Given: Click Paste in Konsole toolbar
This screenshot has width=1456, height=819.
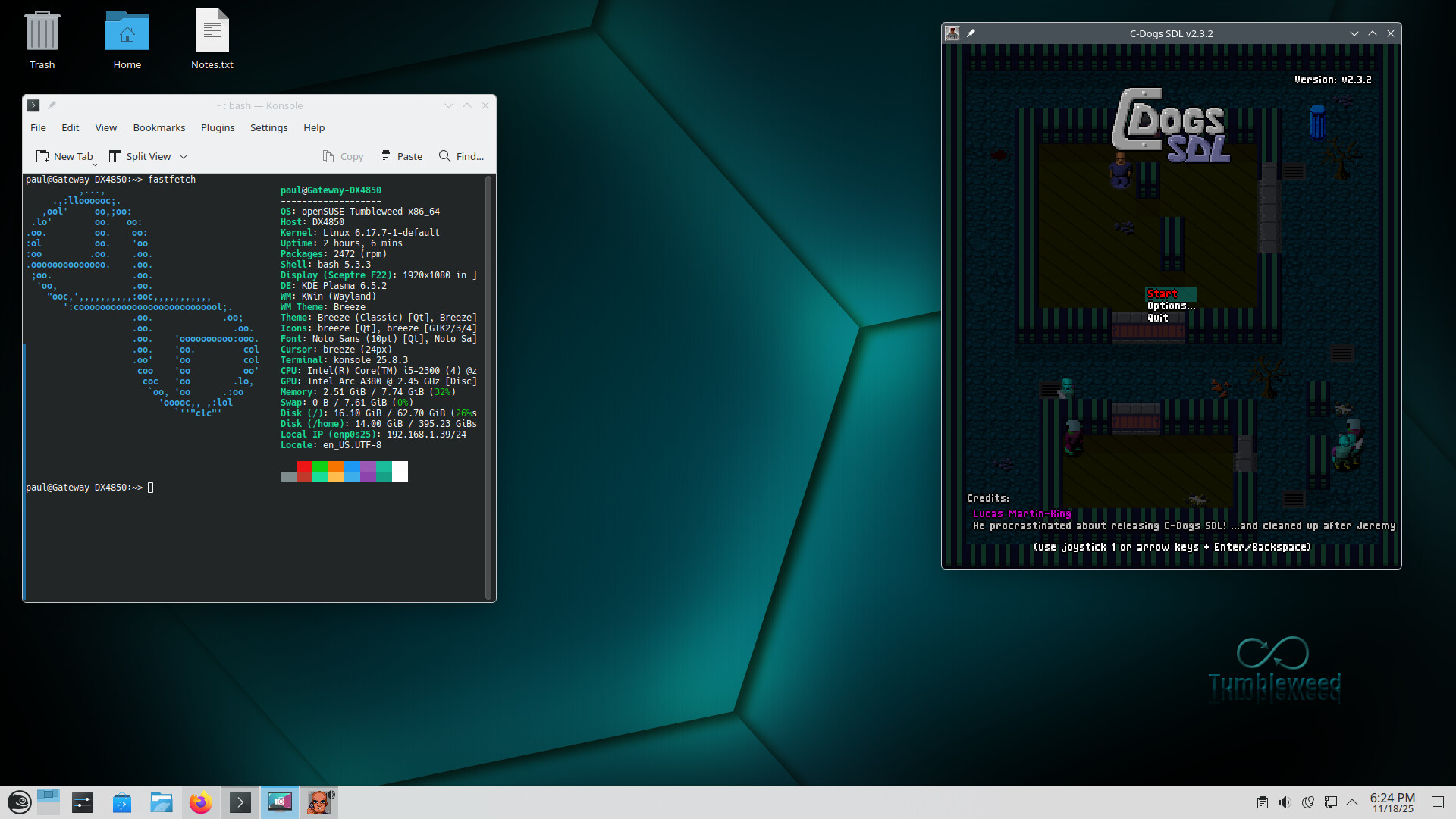Looking at the screenshot, I should pyautogui.click(x=401, y=156).
